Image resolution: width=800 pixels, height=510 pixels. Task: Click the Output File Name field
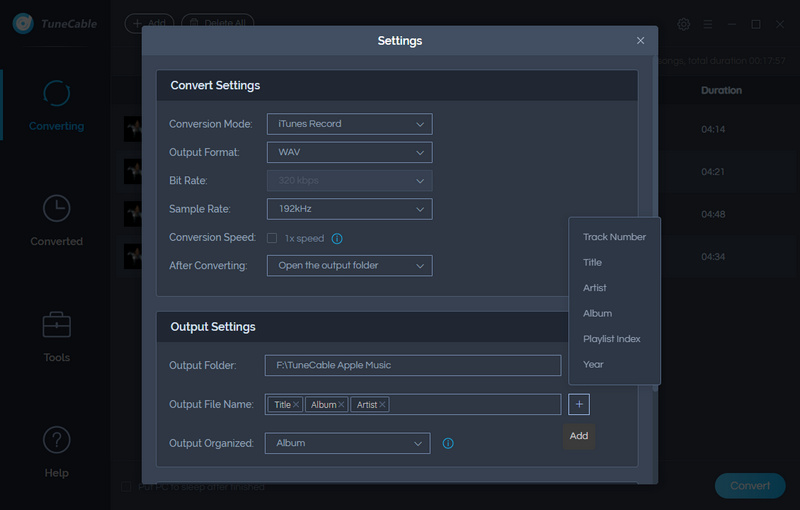(x=413, y=404)
